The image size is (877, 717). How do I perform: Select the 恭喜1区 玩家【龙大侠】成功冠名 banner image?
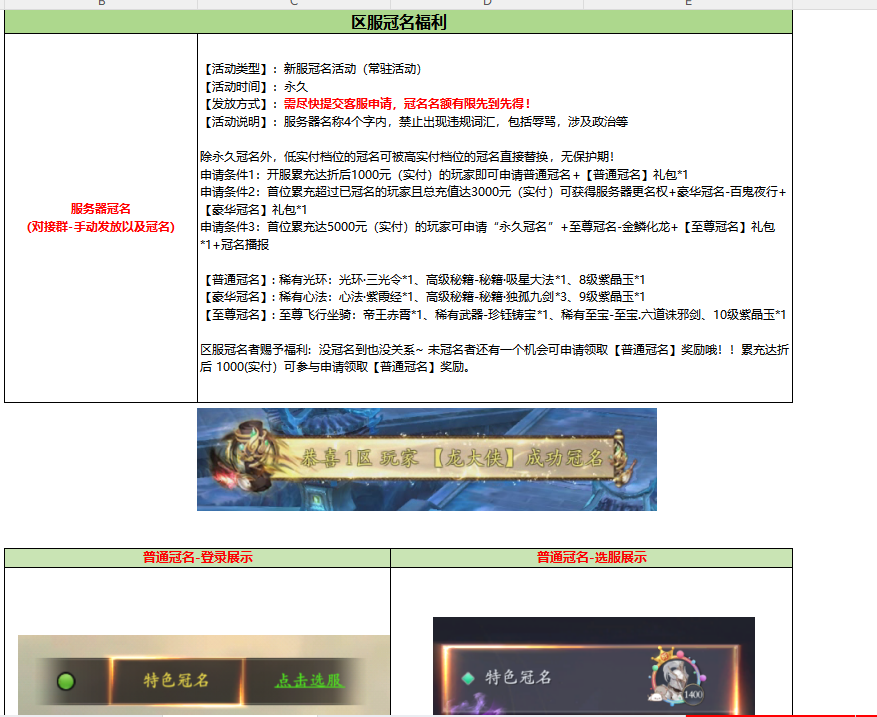[427, 459]
